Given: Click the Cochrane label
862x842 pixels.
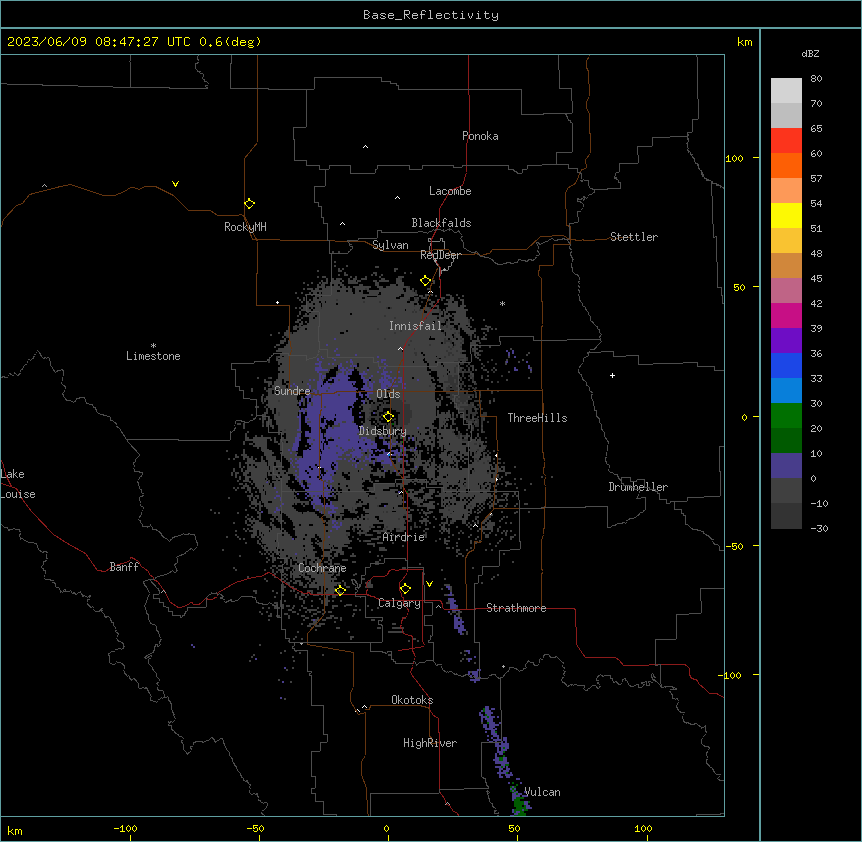Looking at the screenshot, I should (x=322, y=568).
